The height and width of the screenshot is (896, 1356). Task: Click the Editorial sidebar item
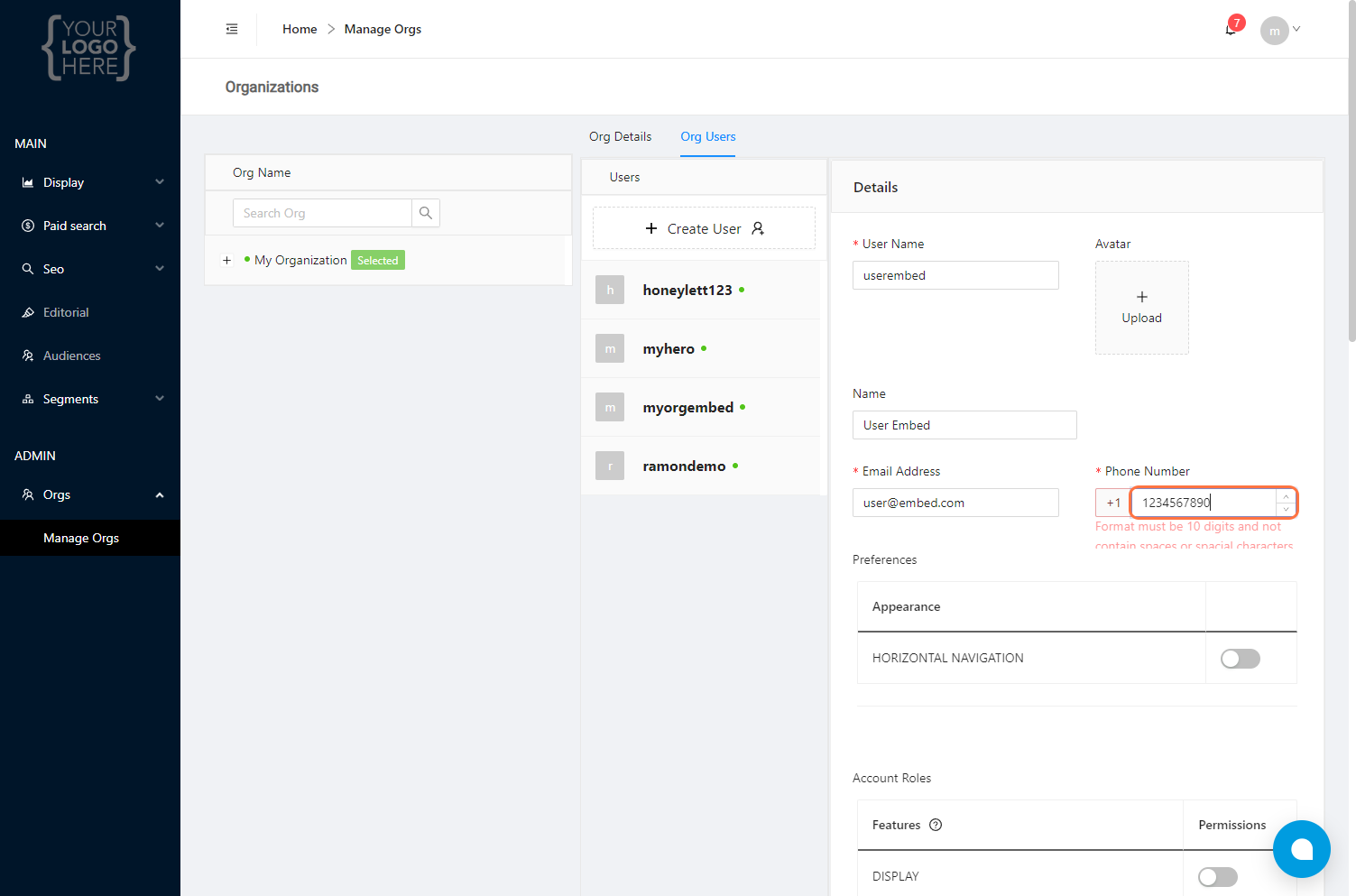tap(66, 312)
